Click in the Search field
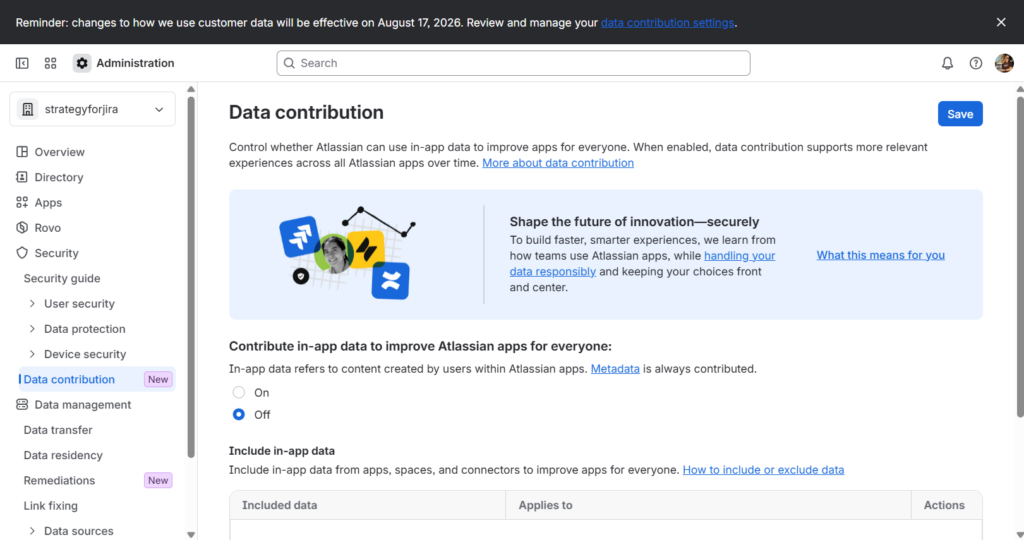 pyautogui.click(x=513, y=63)
